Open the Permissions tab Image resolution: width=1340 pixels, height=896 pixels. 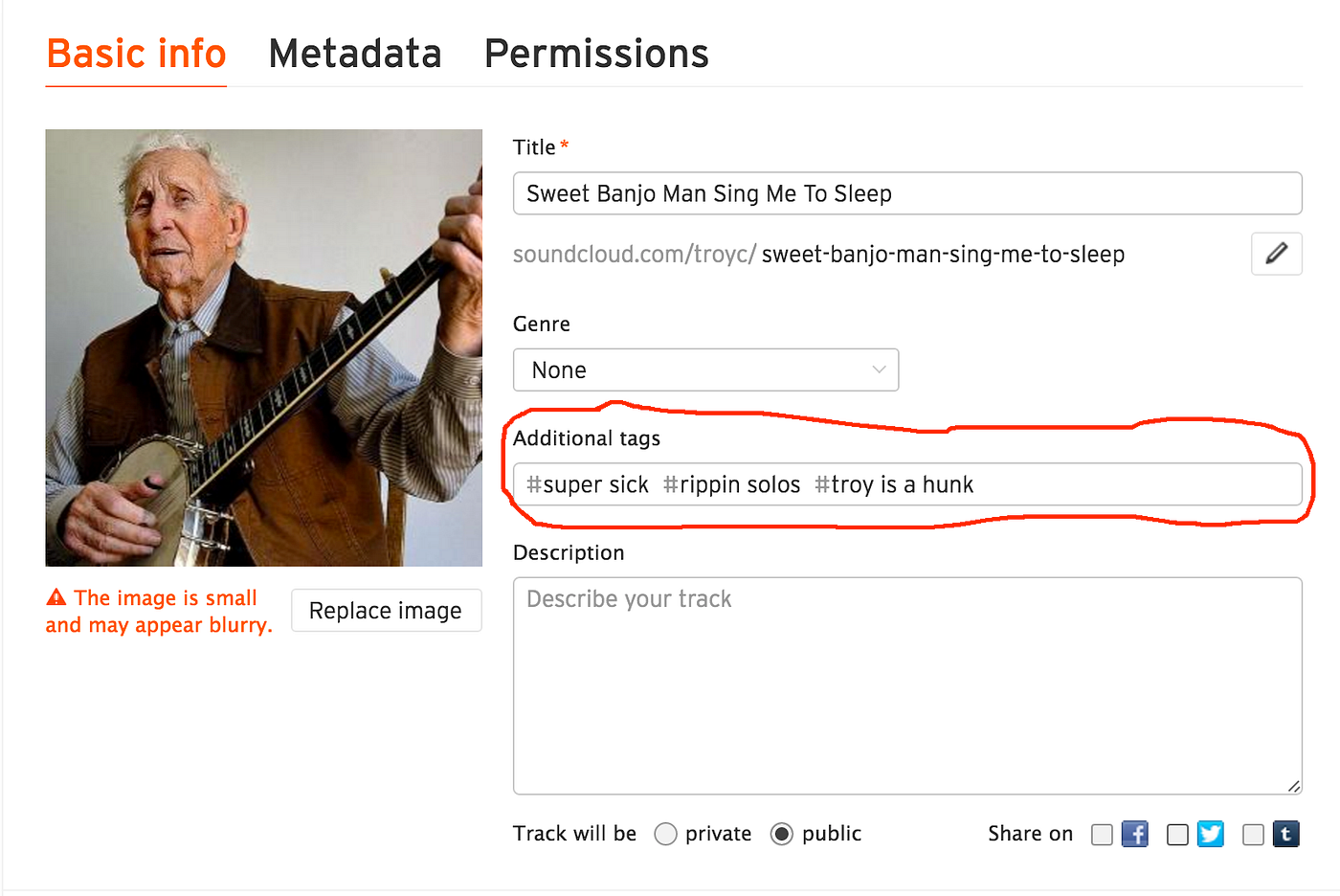596,54
